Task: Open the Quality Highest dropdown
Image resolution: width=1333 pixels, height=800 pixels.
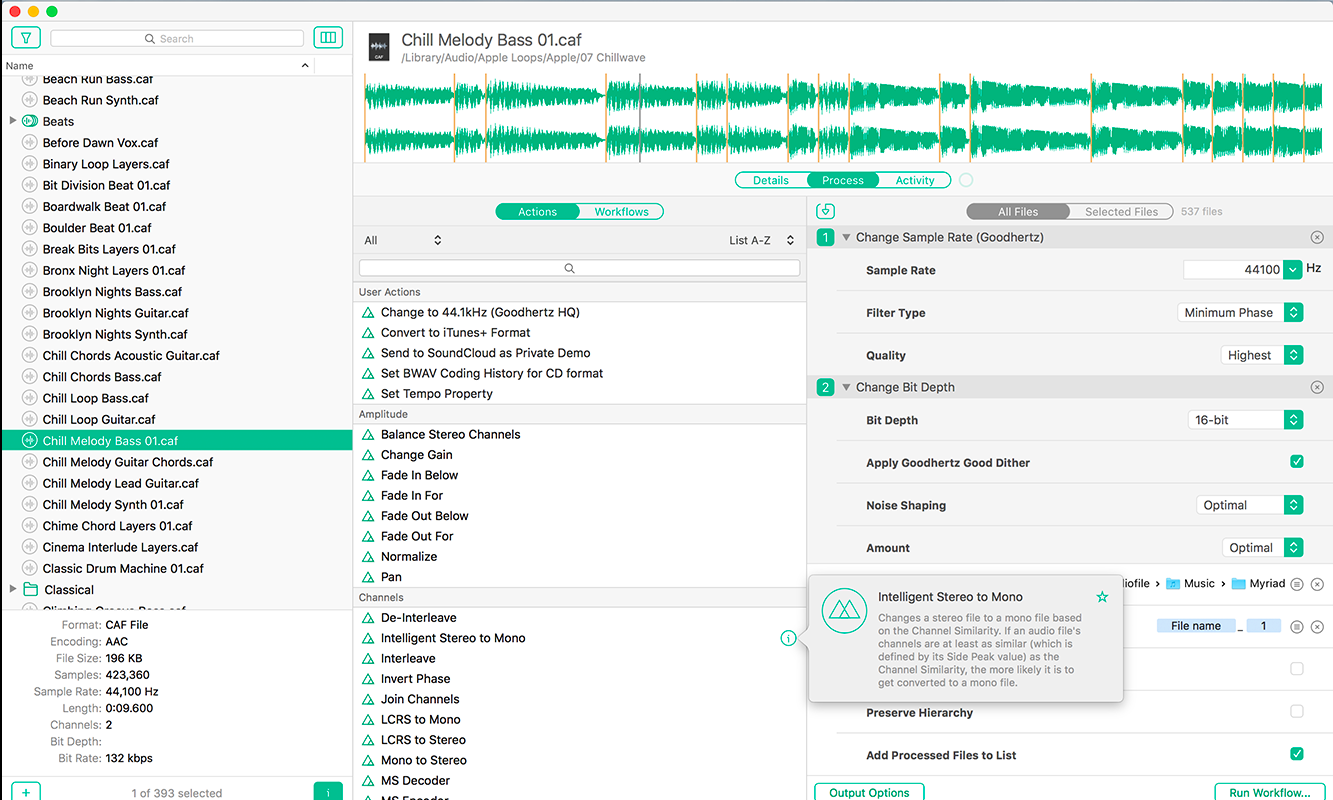Action: (x=1262, y=355)
